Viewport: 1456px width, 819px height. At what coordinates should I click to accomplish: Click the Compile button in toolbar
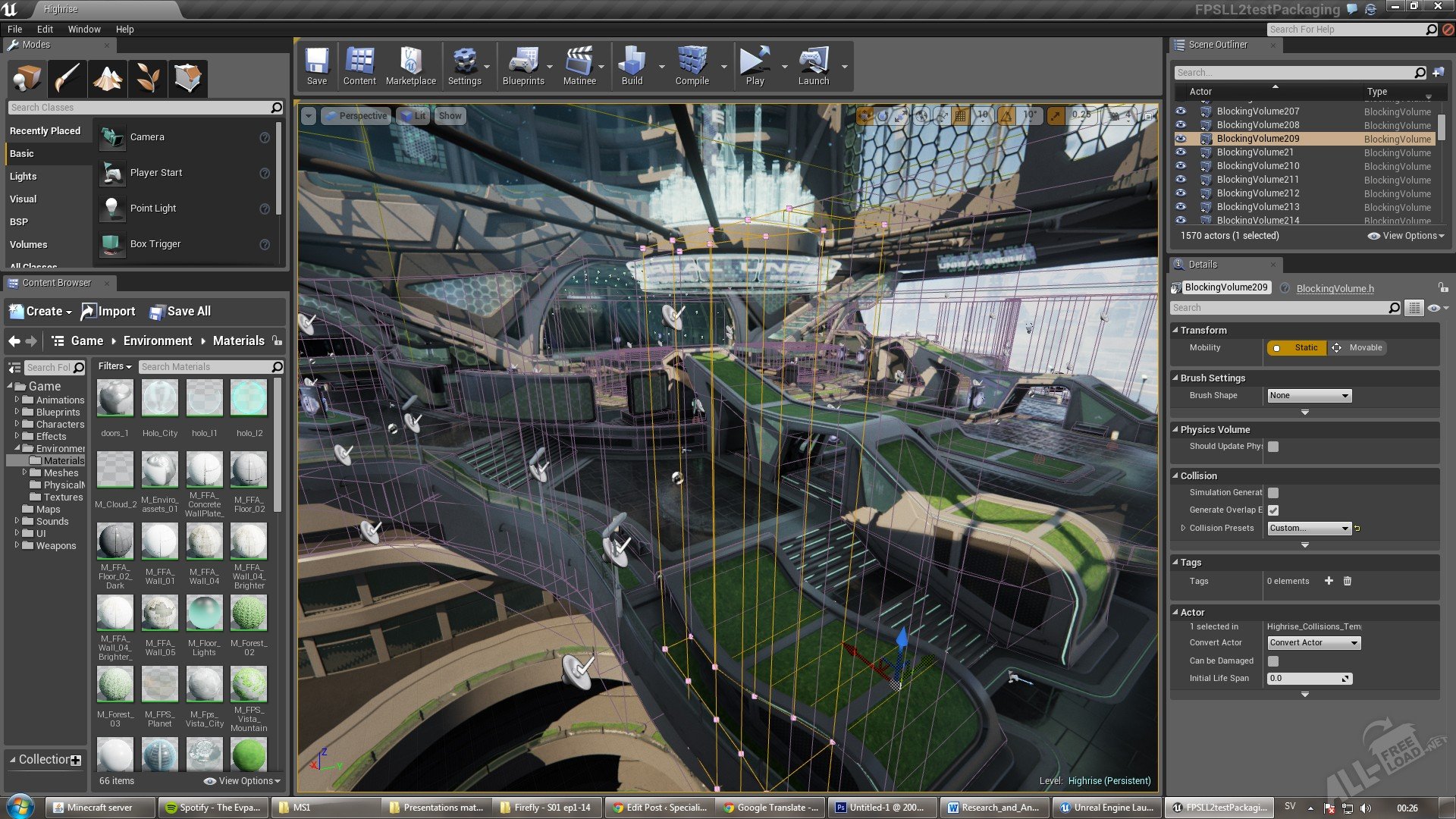pos(692,65)
